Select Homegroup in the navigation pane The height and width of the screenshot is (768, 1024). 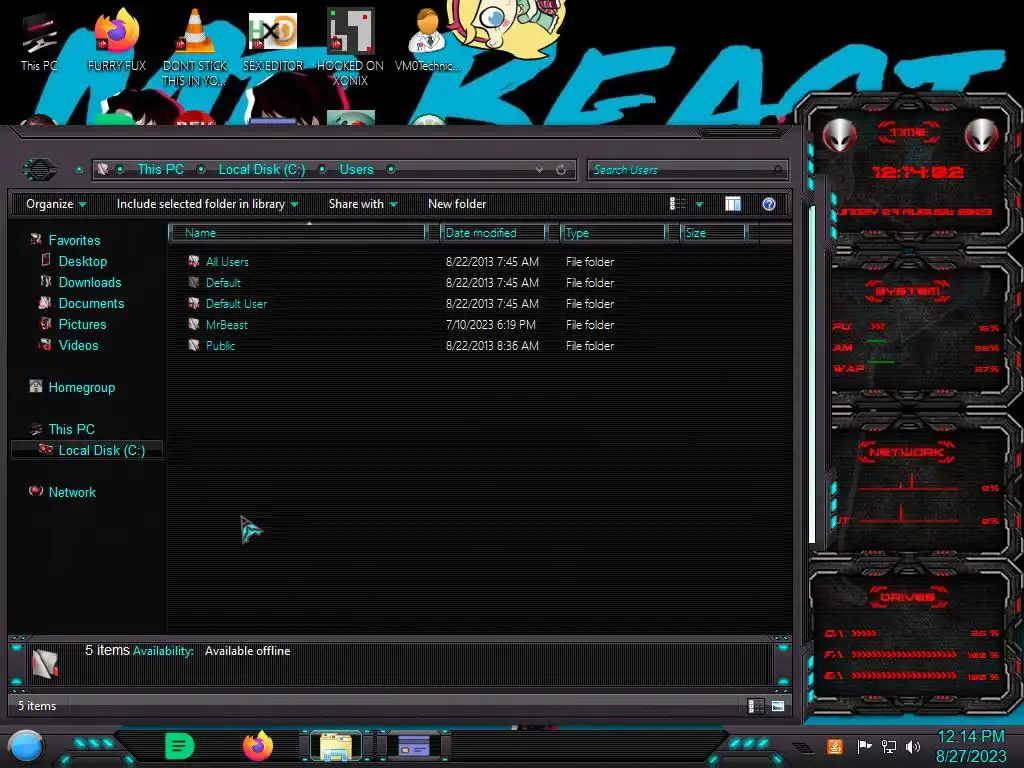(82, 387)
